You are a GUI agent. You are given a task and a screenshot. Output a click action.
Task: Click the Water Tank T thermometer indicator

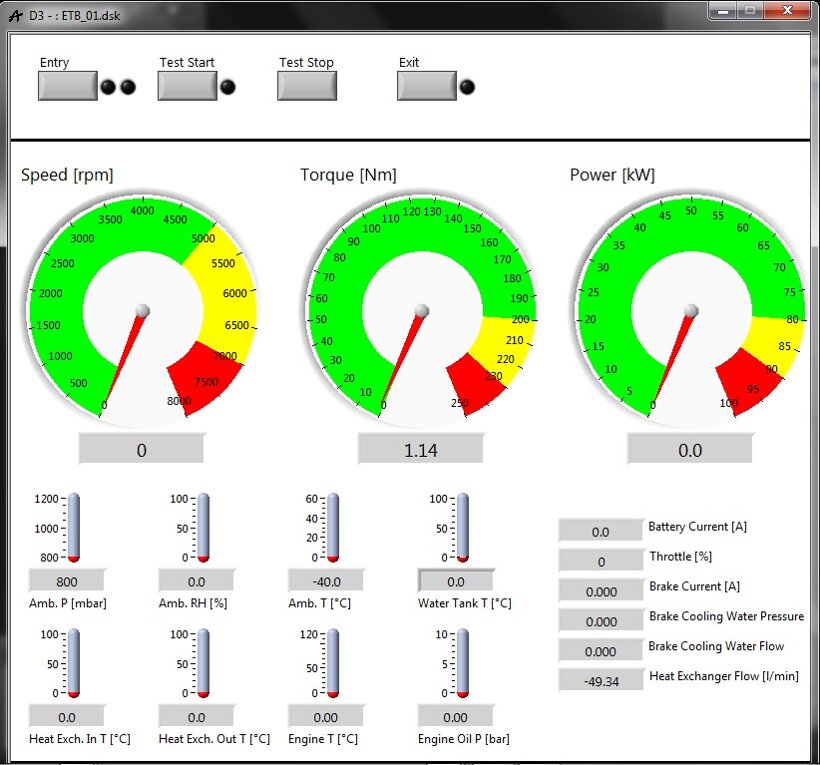coord(462,527)
